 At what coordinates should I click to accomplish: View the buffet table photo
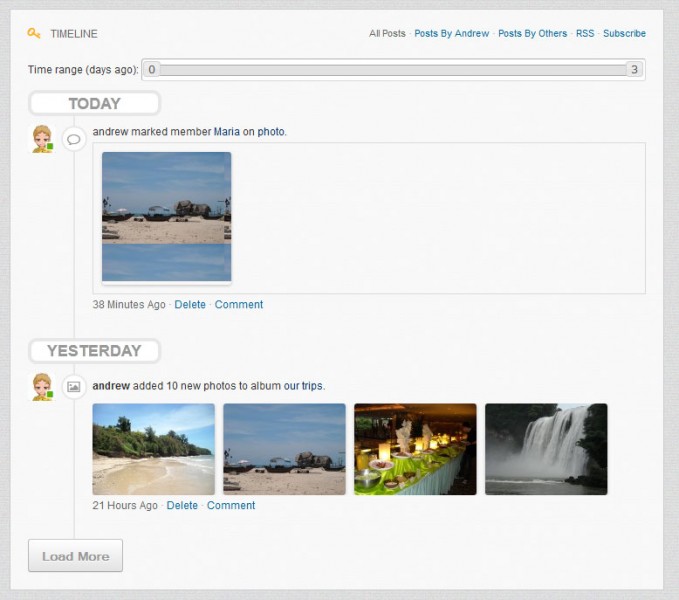point(415,449)
